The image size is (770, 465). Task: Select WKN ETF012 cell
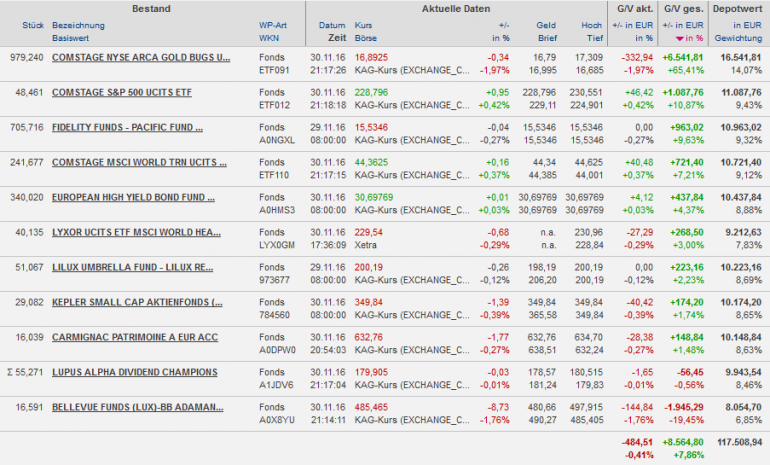(275, 105)
